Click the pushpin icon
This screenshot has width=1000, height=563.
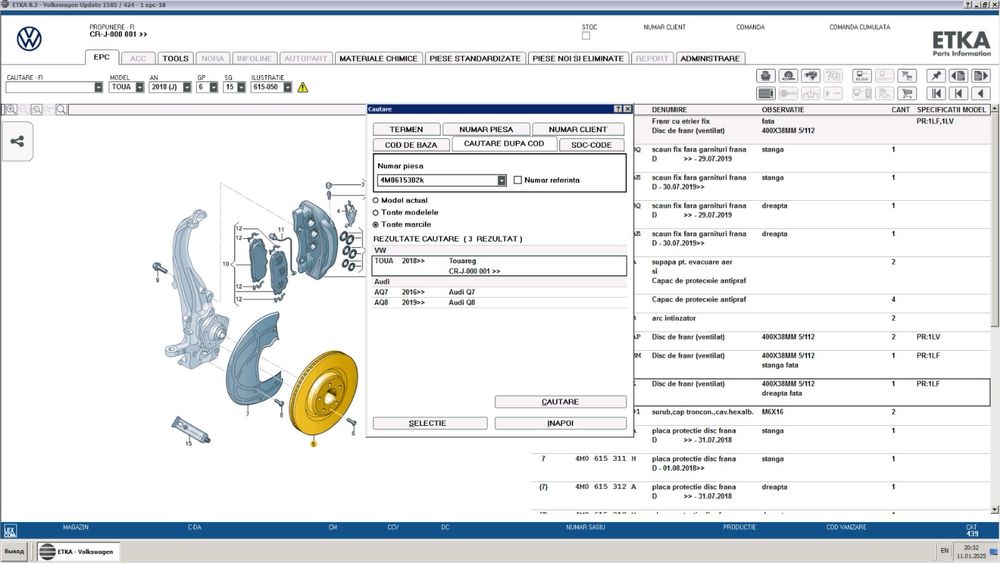pyautogui.click(x=936, y=76)
